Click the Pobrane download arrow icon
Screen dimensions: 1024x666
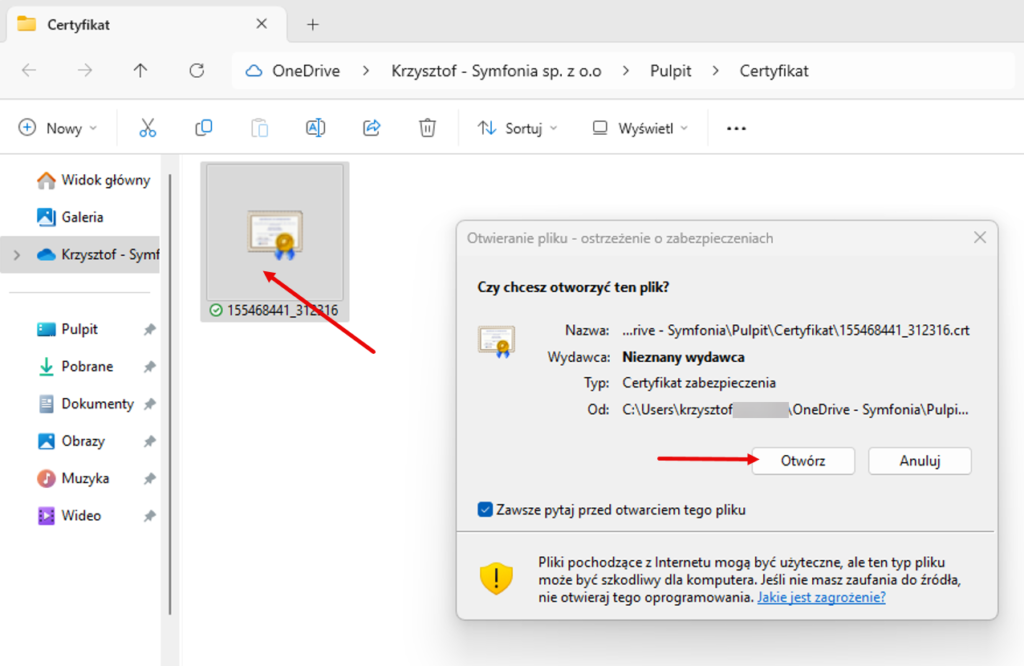[46, 366]
